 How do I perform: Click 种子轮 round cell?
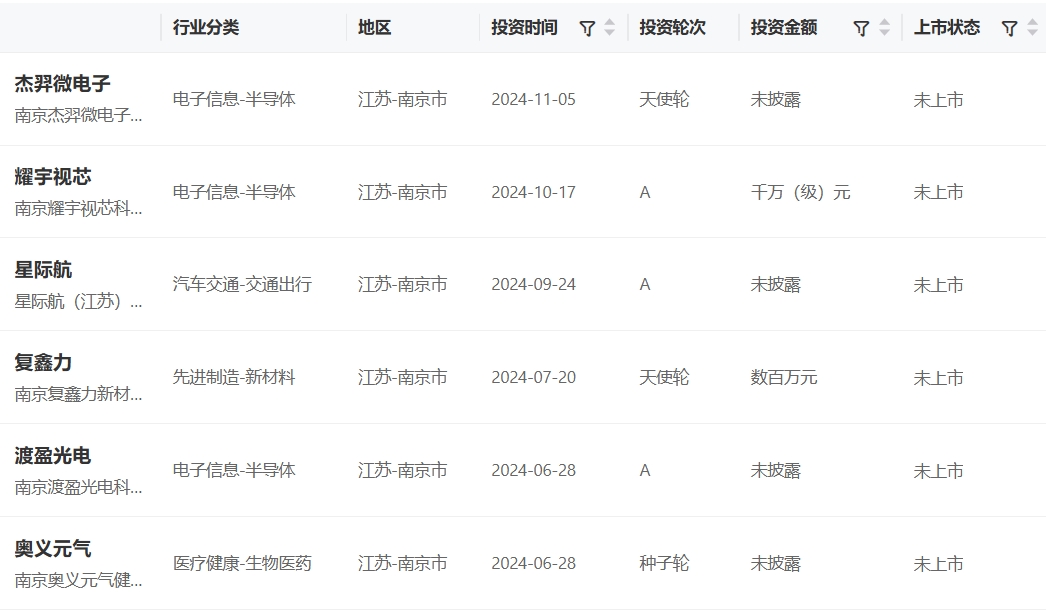click(664, 564)
